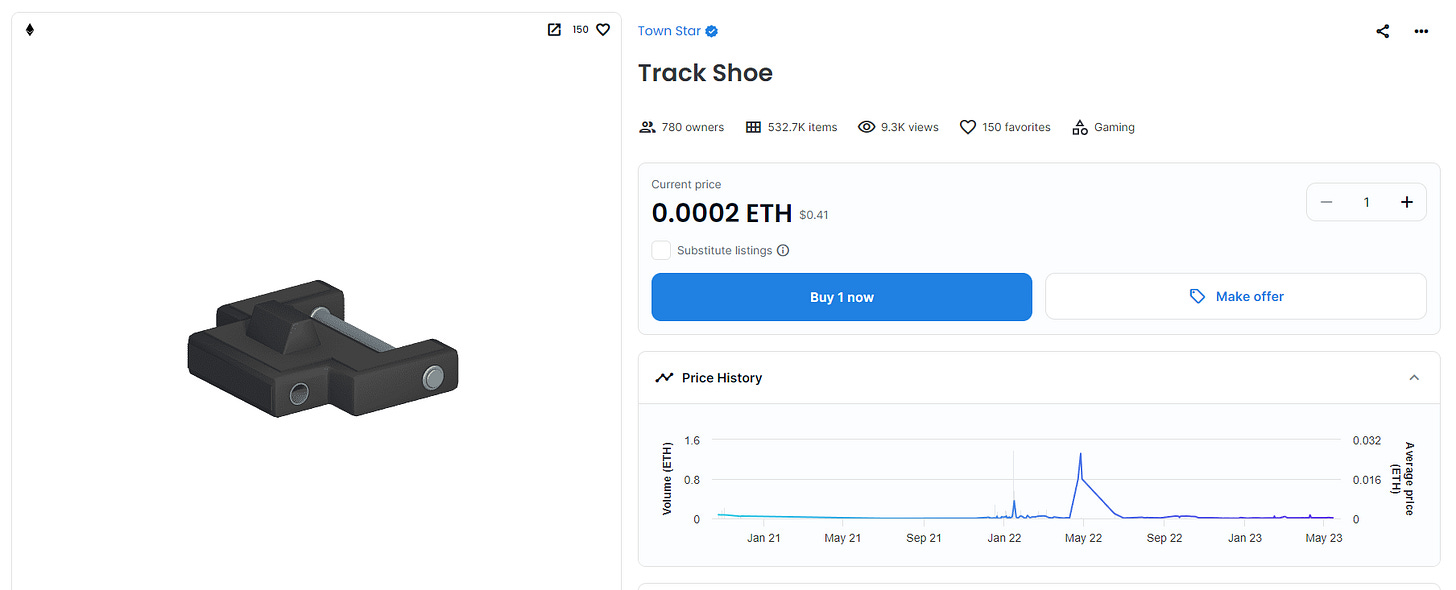Click the favorites heart icon in stats row
This screenshot has width=1456, height=590.
click(967, 127)
